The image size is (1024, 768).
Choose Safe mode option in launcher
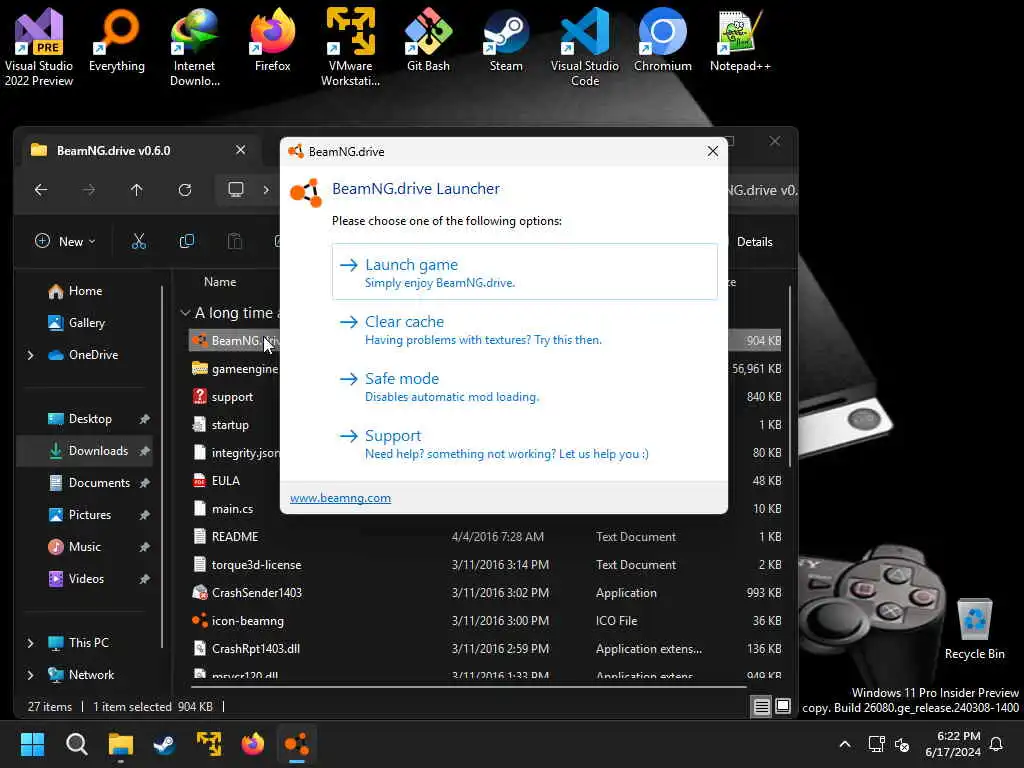[524, 386]
